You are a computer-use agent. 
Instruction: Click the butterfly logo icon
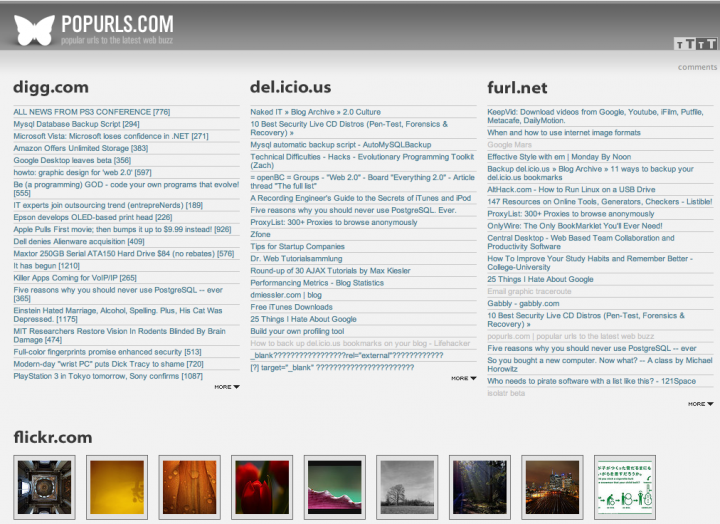(34, 30)
